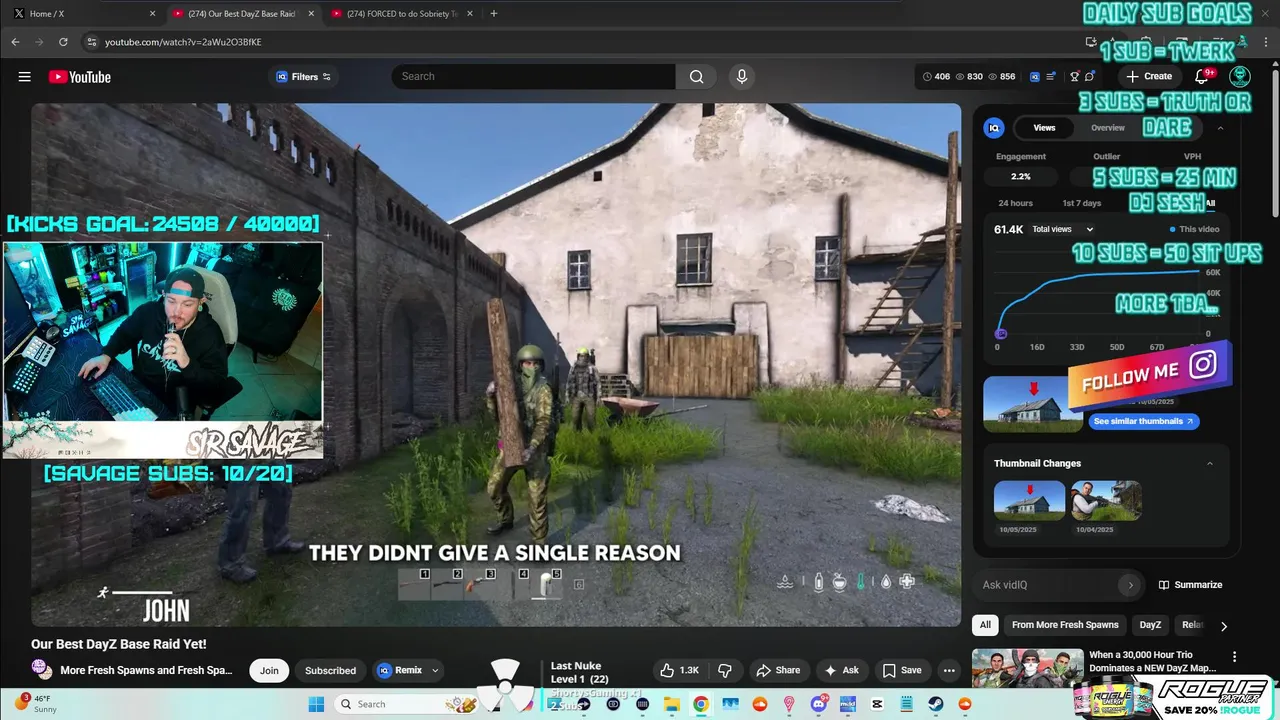Toggle This video series in chart
The height and width of the screenshot is (720, 1280).
pyautogui.click(x=1194, y=229)
